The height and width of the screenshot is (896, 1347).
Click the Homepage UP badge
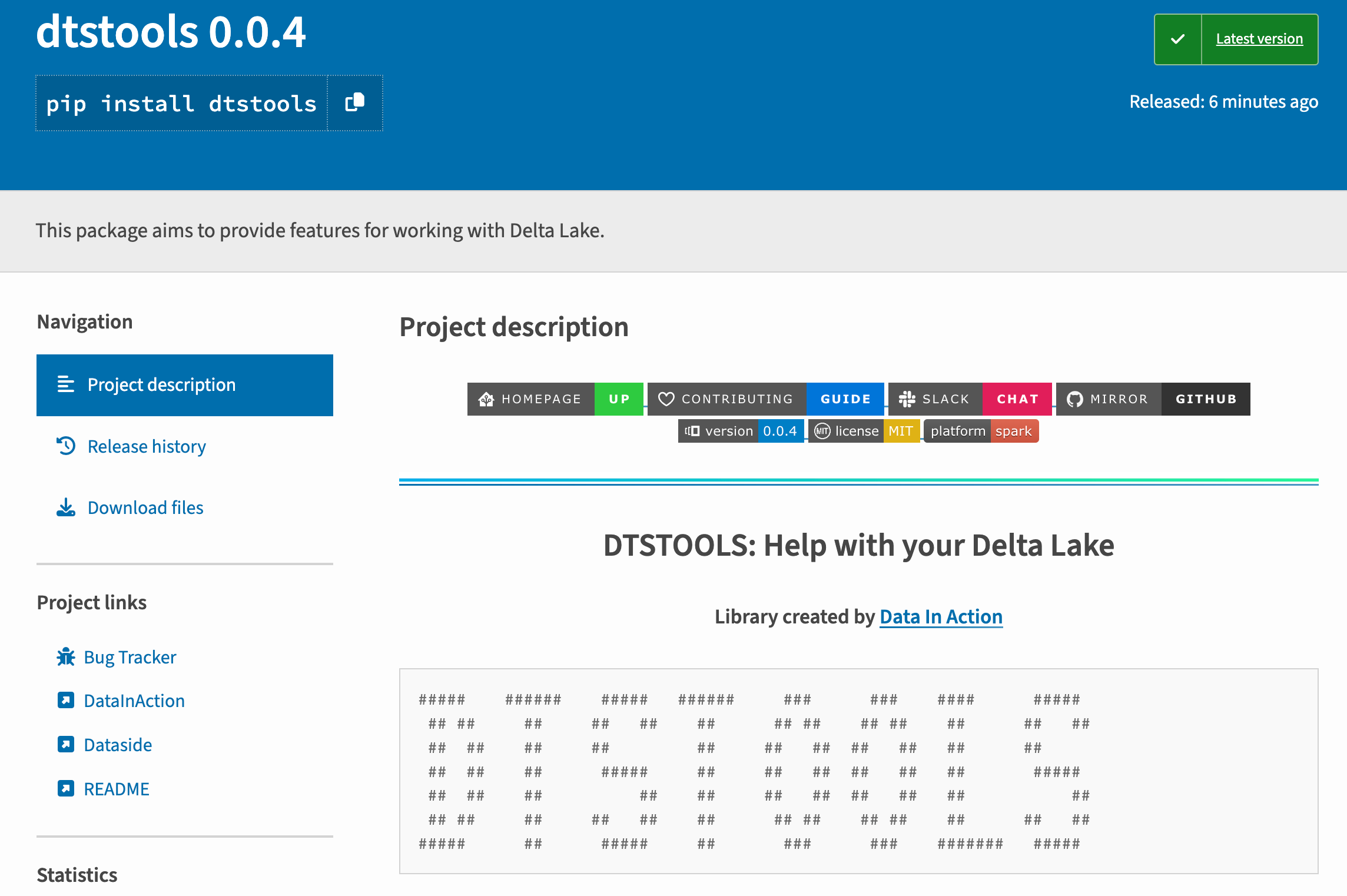pyautogui.click(x=555, y=399)
